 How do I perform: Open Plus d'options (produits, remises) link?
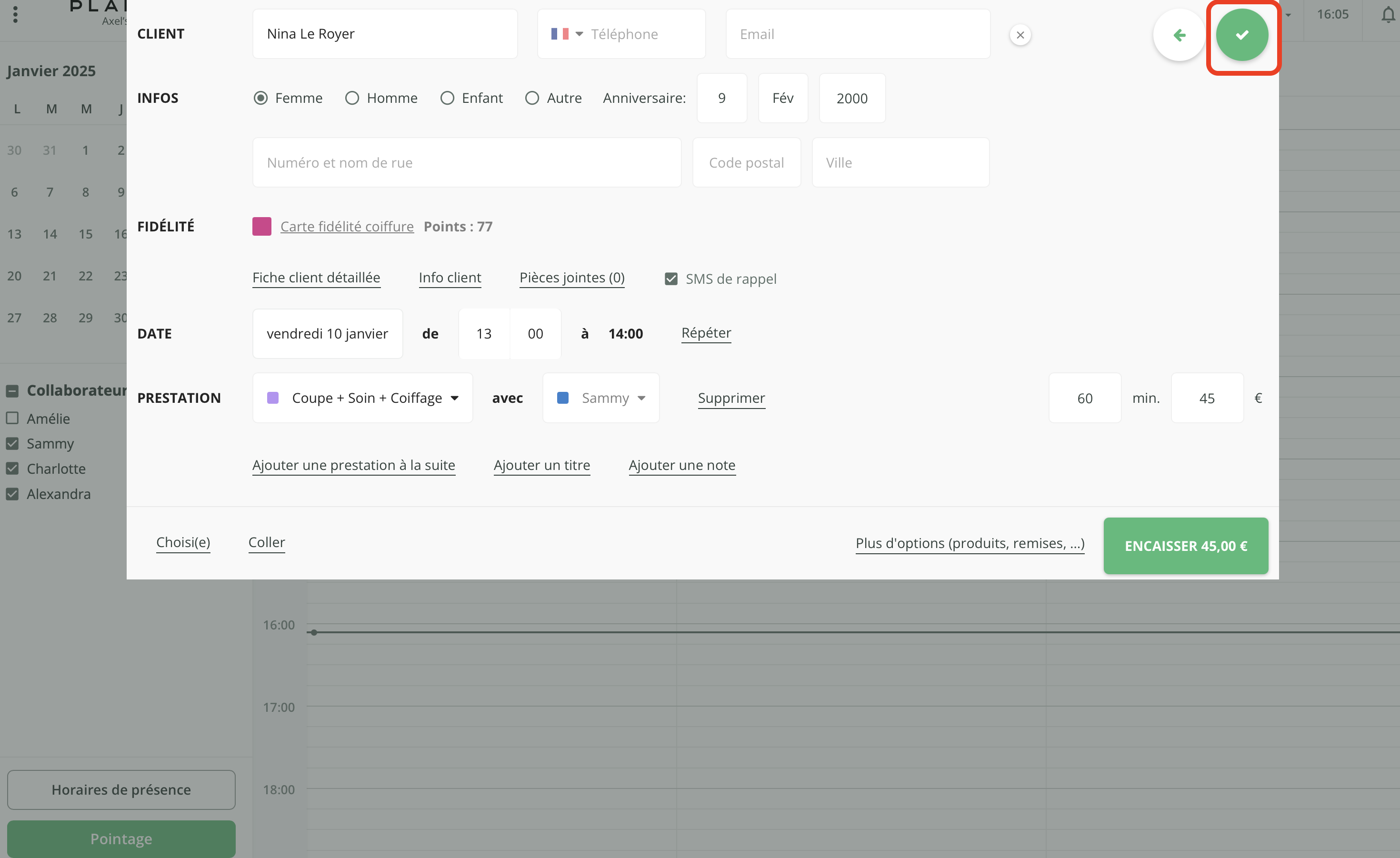pos(970,543)
